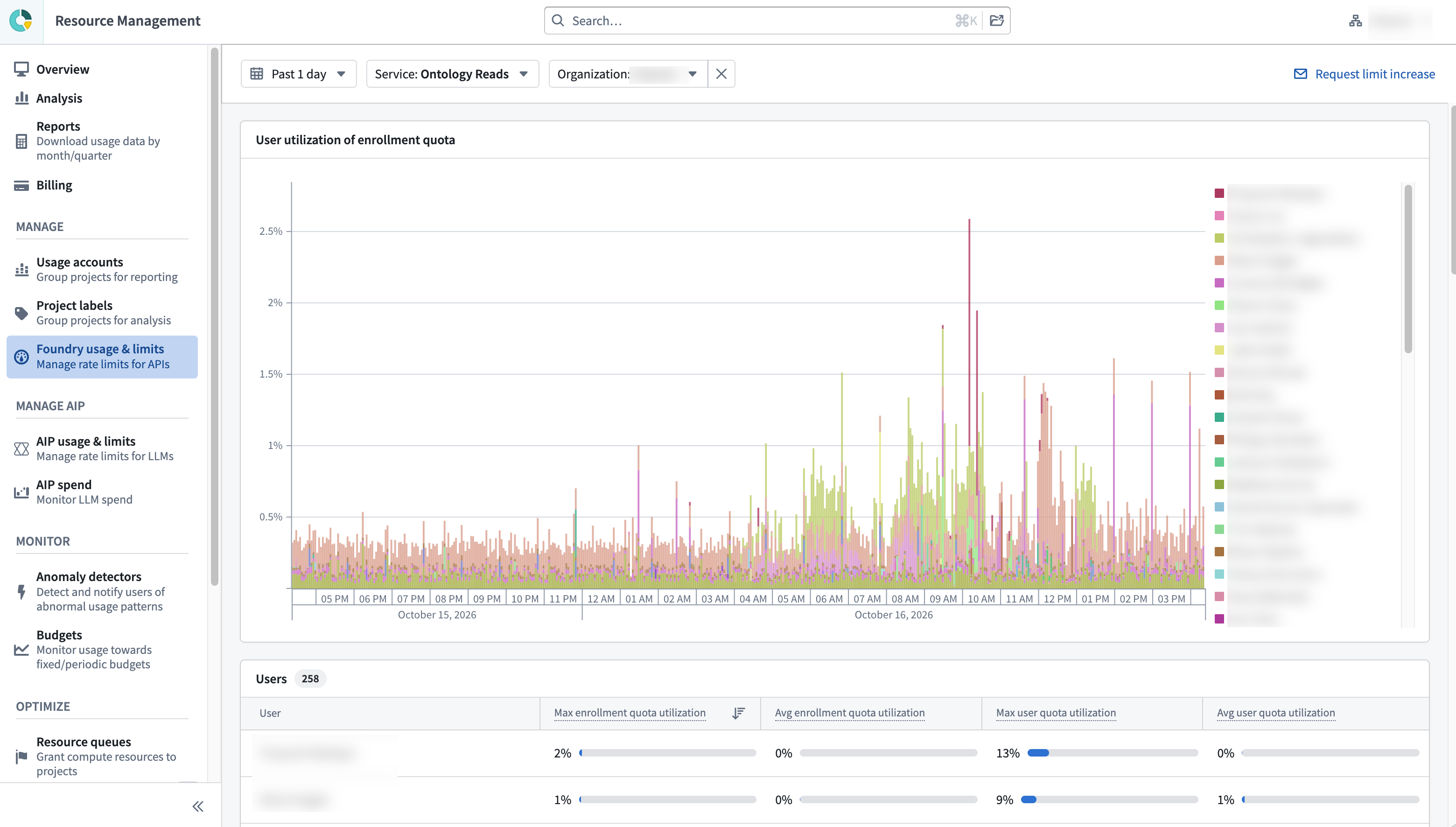Open the Past 1 day time range dropdown
The image size is (1456, 827).
coord(299,74)
